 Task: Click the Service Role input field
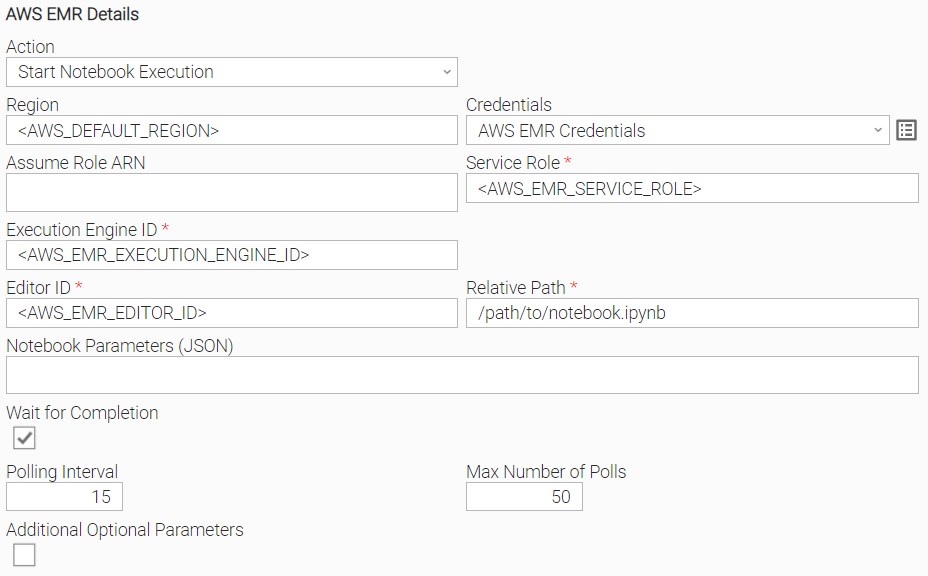tap(692, 188)
